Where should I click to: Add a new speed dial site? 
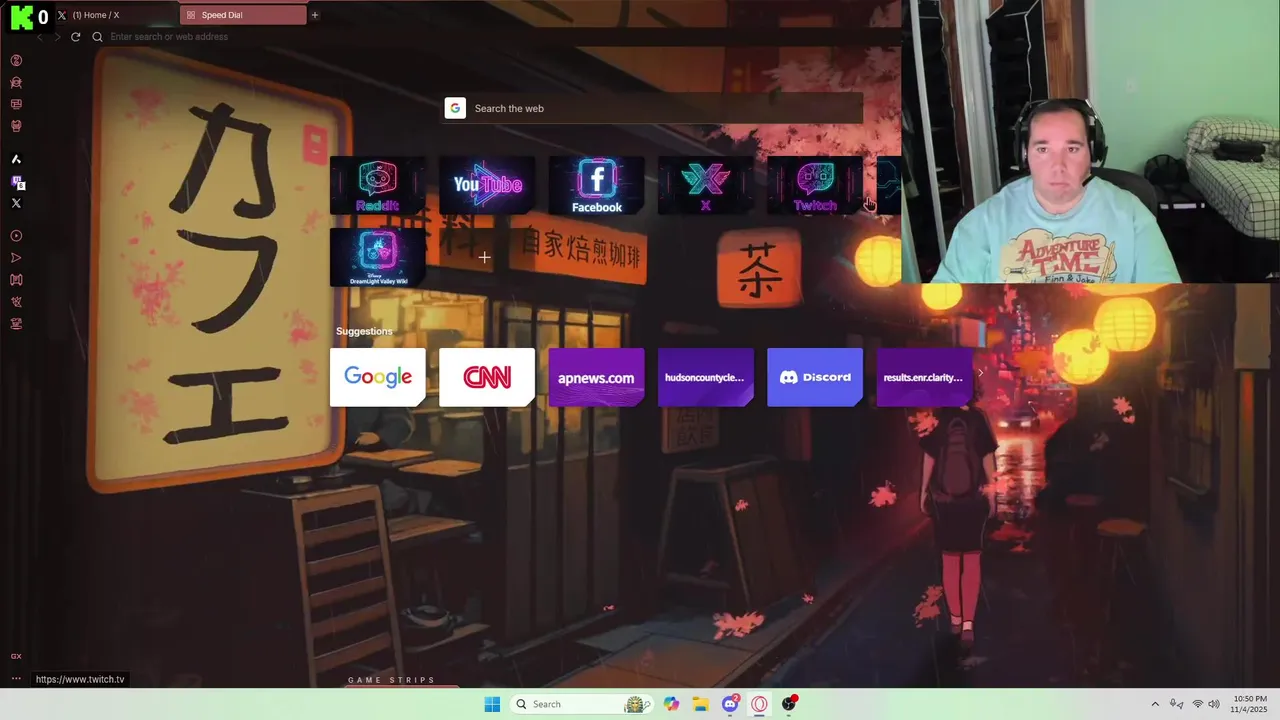pyautogui.click(x=484, y=257)
